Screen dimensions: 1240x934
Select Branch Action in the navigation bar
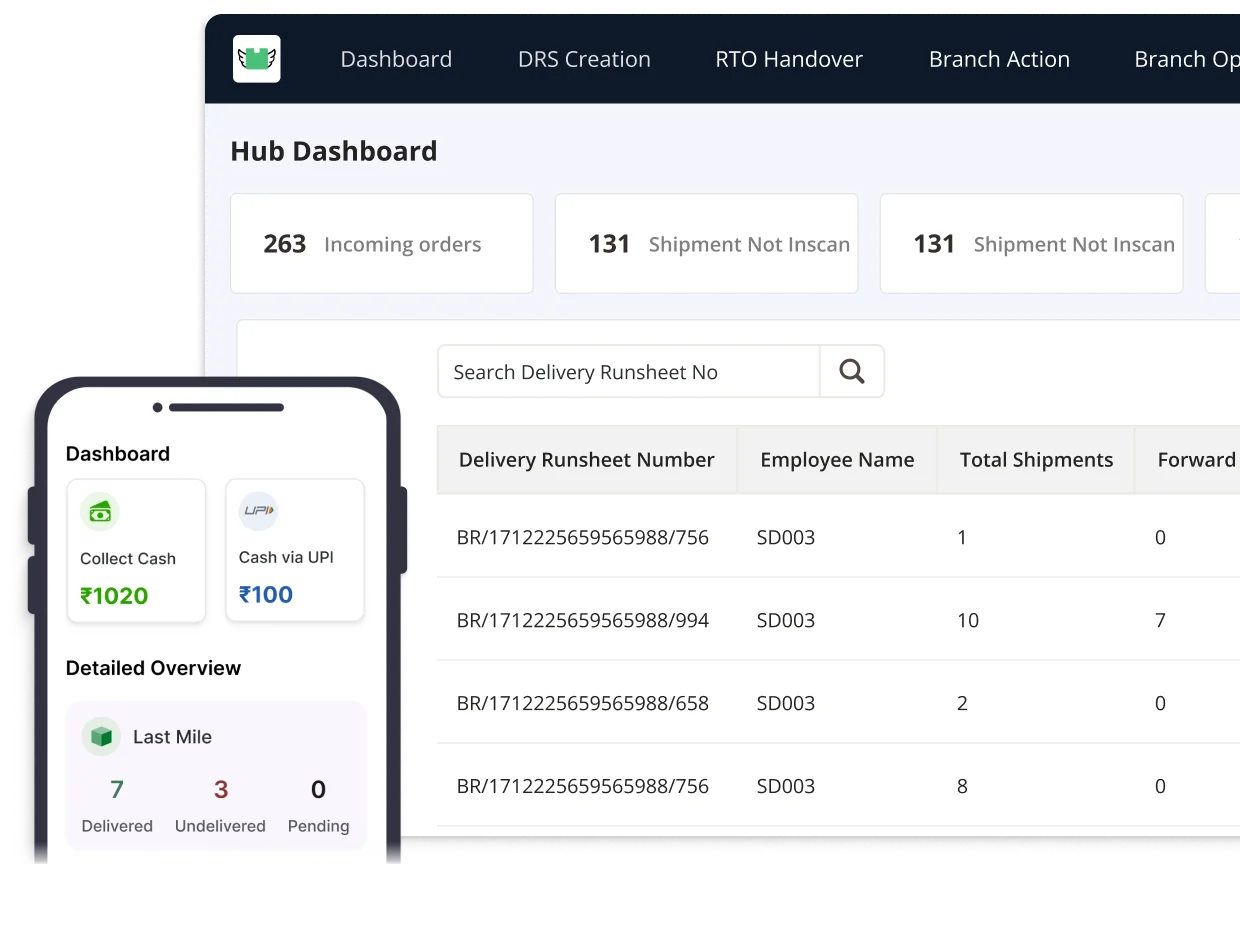(999, 59)
